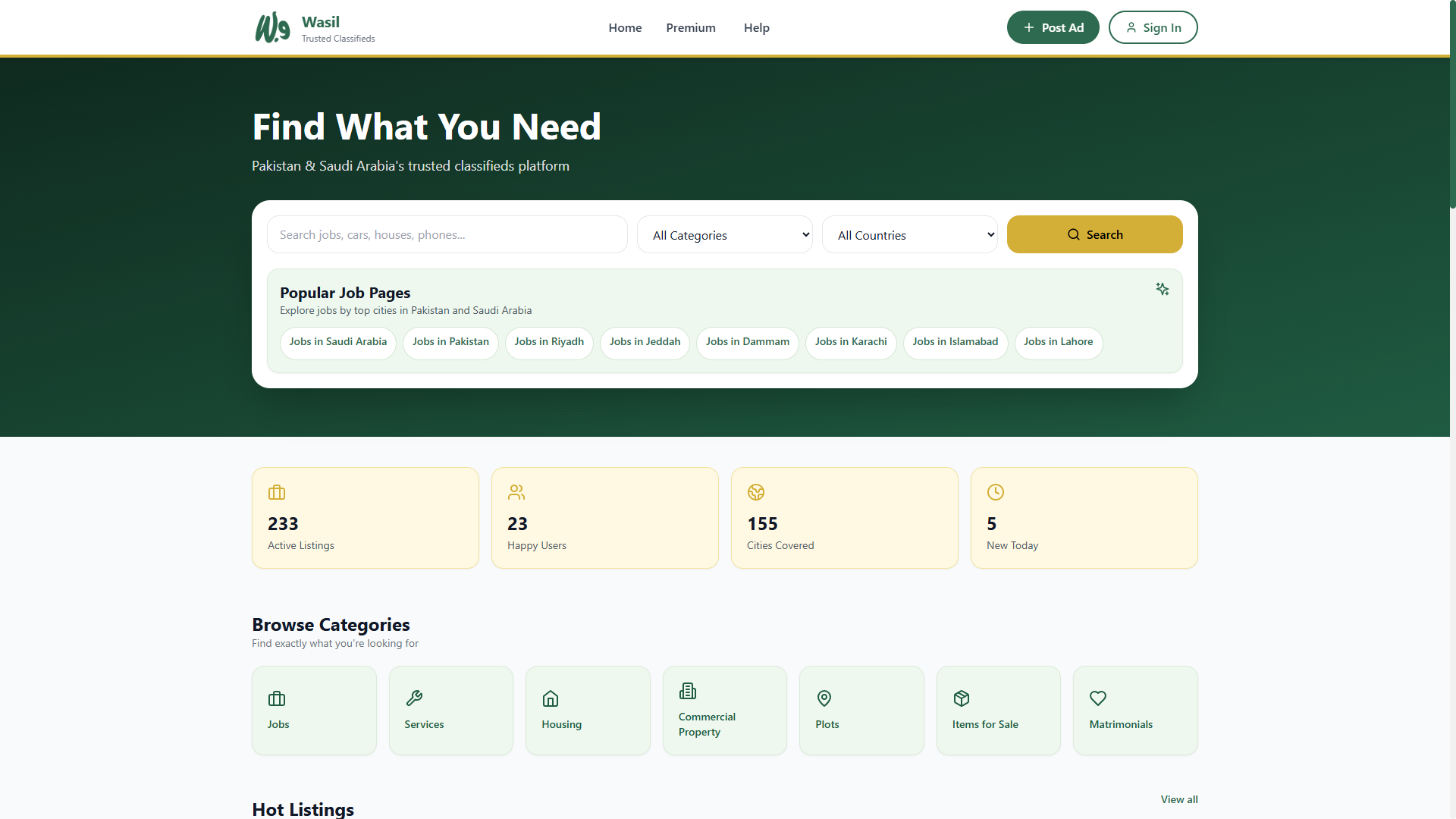Click the box icon in Items for Sale
1456x819 pixels.
point(962,698)
